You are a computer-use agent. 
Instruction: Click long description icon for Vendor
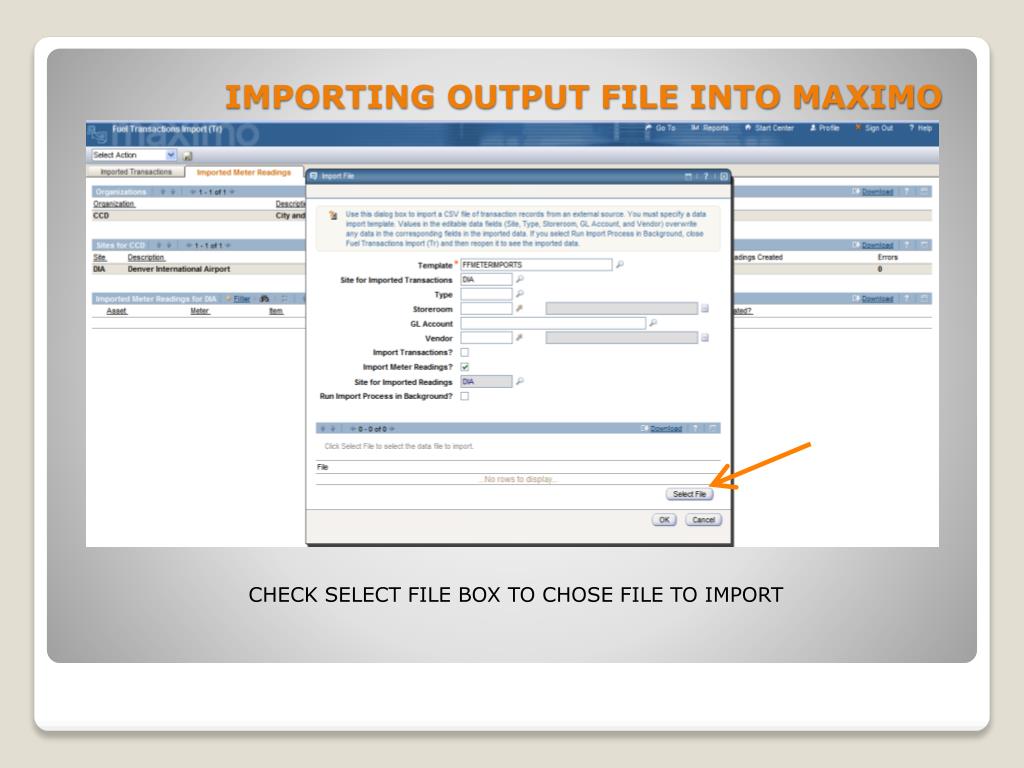click(705, 338)
